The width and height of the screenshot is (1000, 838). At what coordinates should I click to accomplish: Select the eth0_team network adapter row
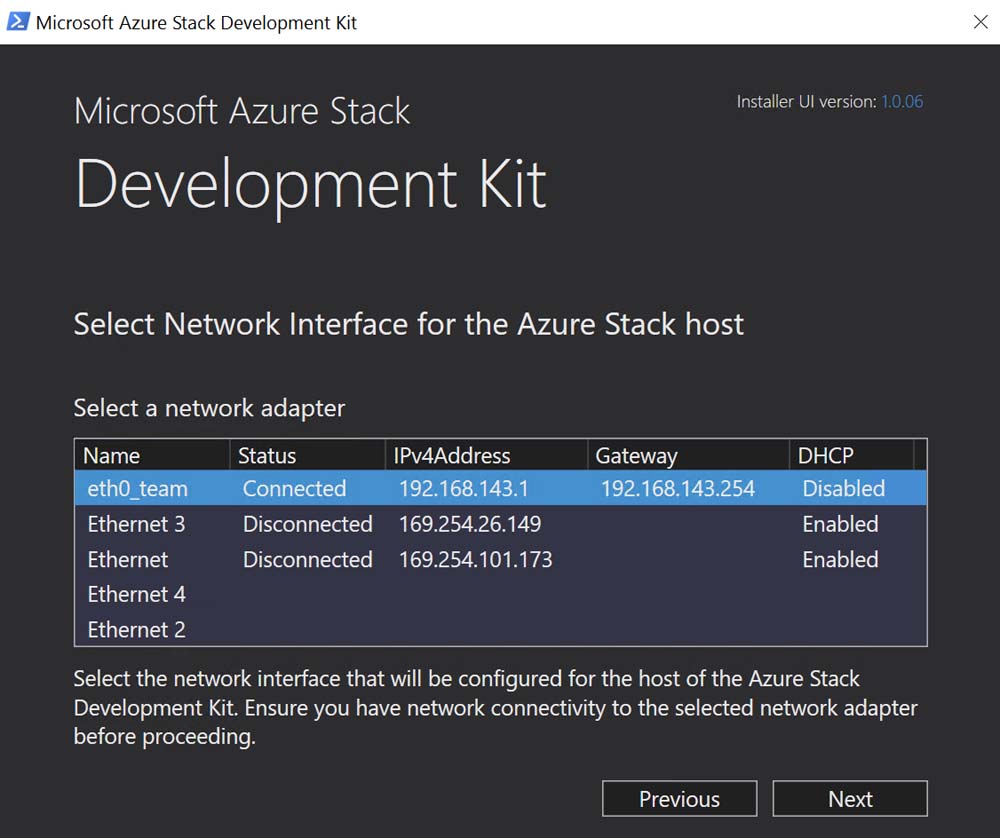pyautogui.click(x=137, y=489)
